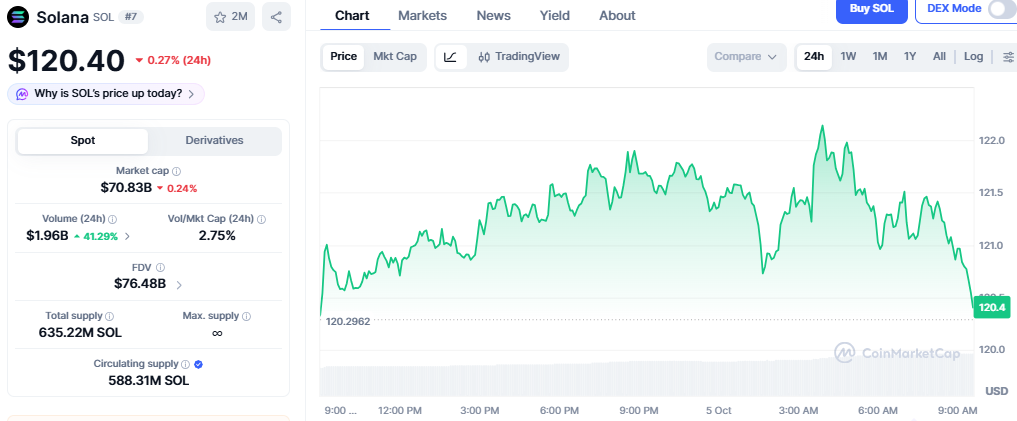This screenshot has width=1017, height=421.
Task: Click info icon next to Vol/Mkt Cap (24h)
Action: click(x=261, y=219)
